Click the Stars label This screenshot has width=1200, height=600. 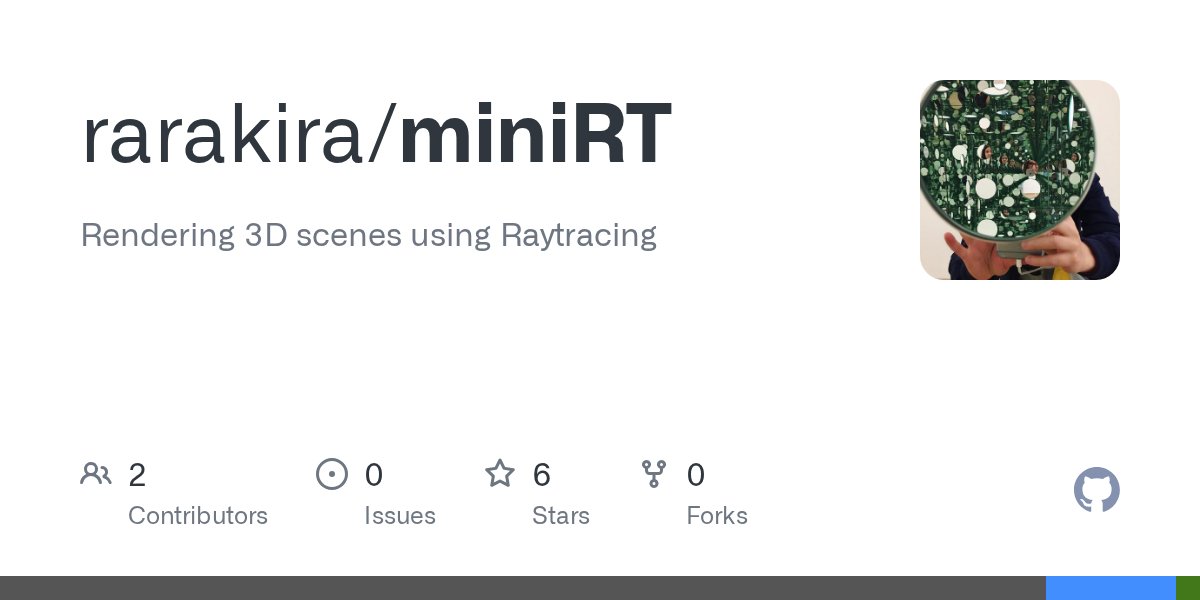561,516
